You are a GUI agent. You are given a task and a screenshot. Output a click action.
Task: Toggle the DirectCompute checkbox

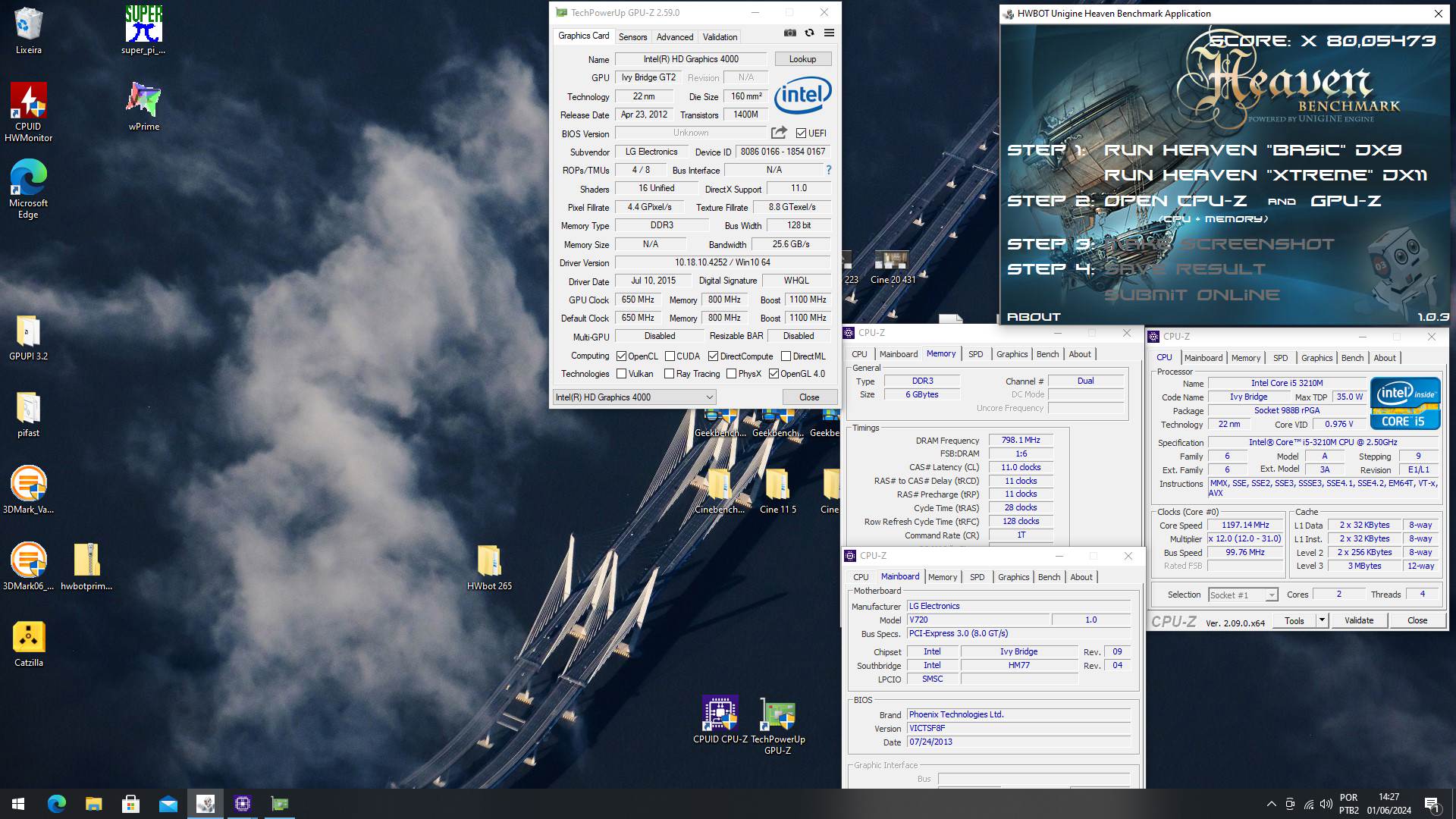click(713, 356)
